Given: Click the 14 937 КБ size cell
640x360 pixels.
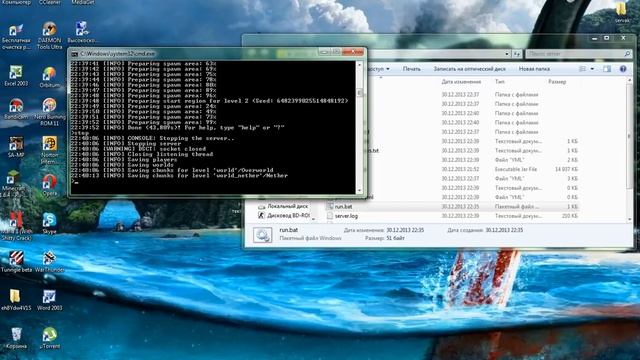Looking at the screenshot, I should click(566, 169).
